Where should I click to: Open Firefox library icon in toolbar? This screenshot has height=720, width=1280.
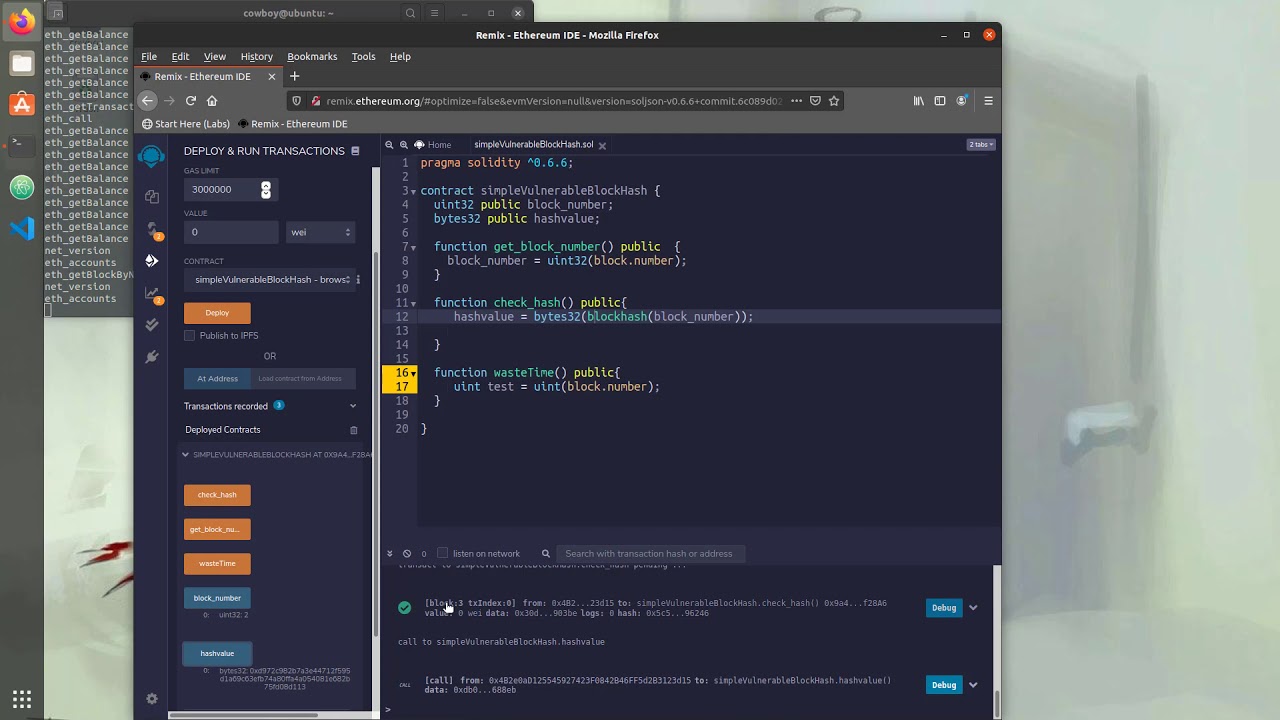pyautogui.click(x=919, y=100)
